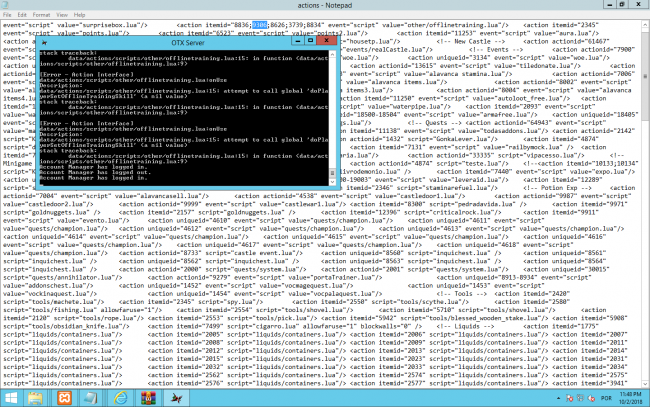Click OTX console scrollbar up arrow
Screen dimensions: 650x407
pos(332,54)
